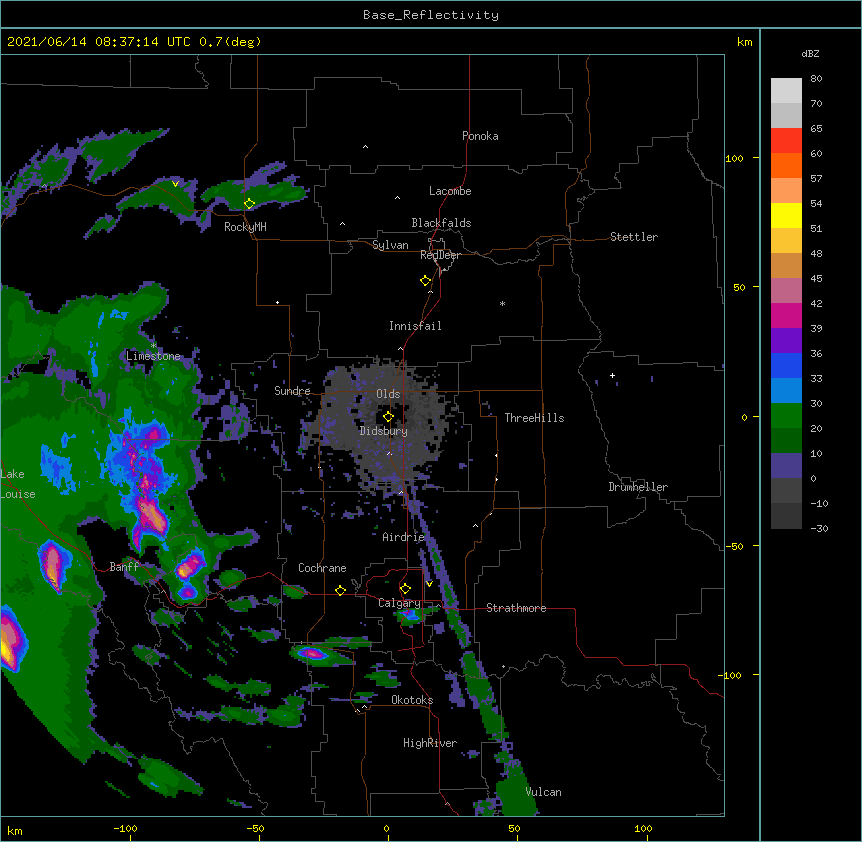Click the Calgary city label
862x842 pixels.
click(399, 603)
